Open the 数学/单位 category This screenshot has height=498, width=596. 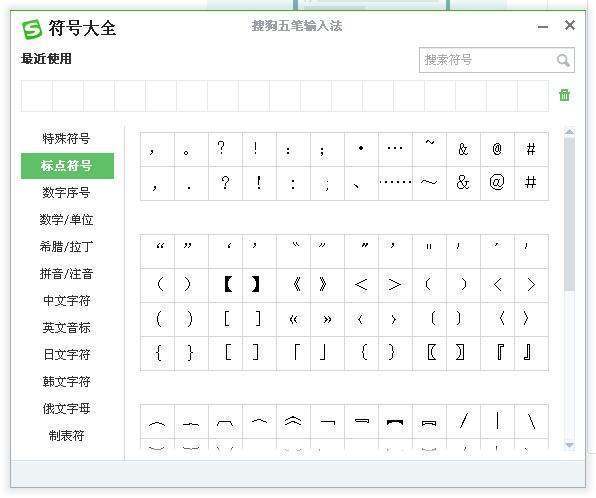66,219
